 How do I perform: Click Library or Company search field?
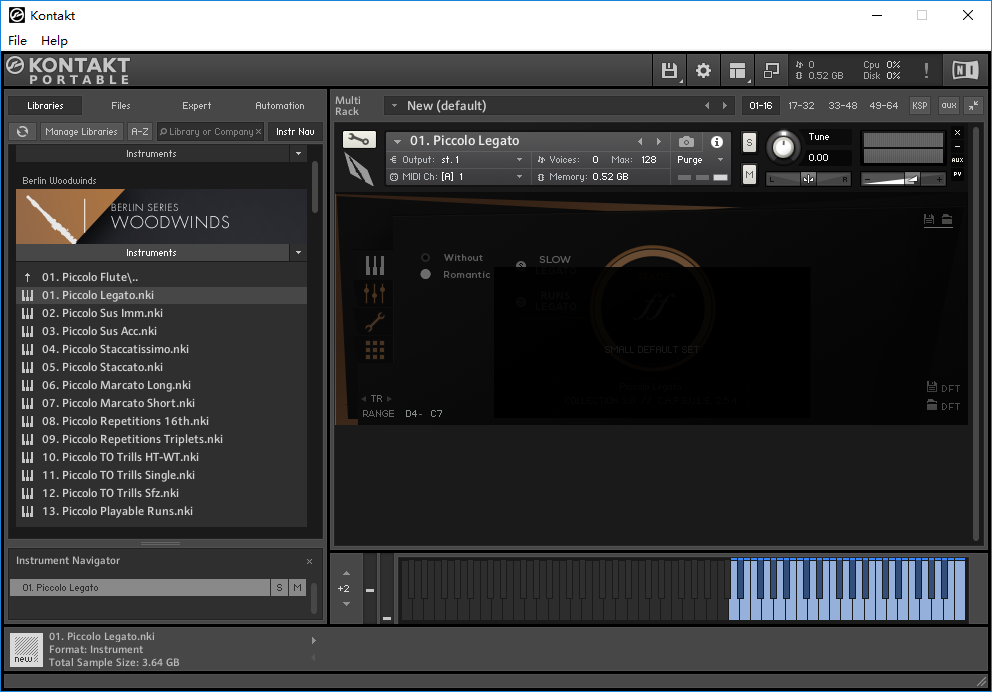tap(210, 132)
